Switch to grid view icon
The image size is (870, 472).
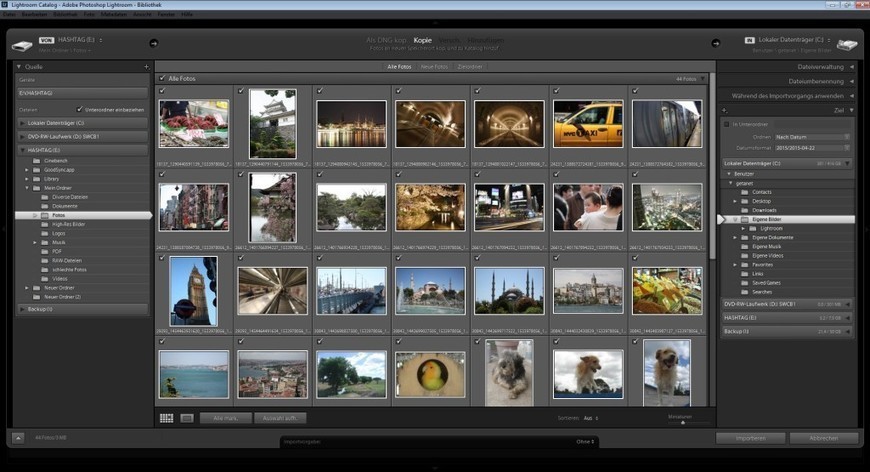coord(166,418)
